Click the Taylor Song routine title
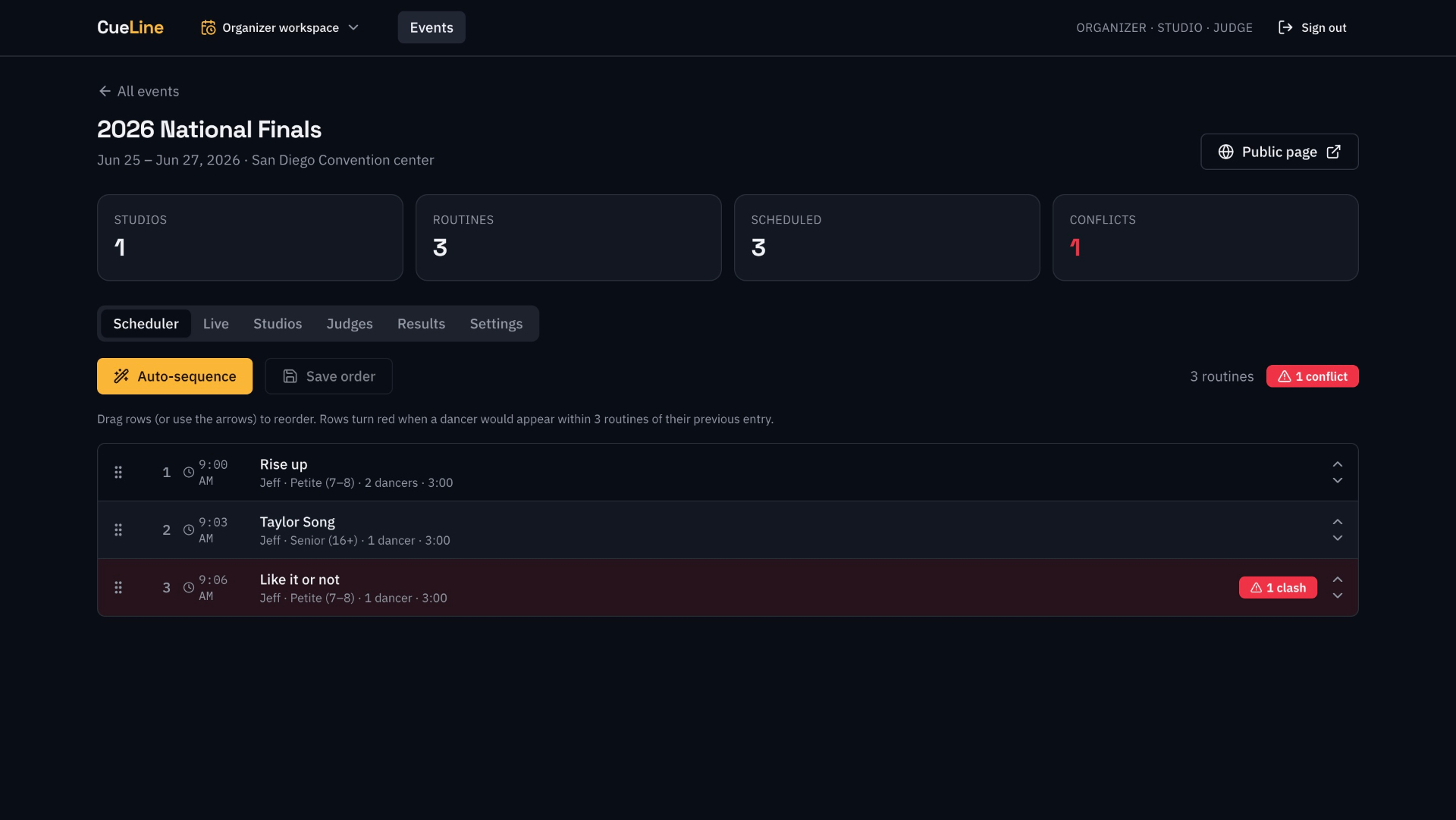This screenshot has width=1456, height=820. (x=297, y=522)
